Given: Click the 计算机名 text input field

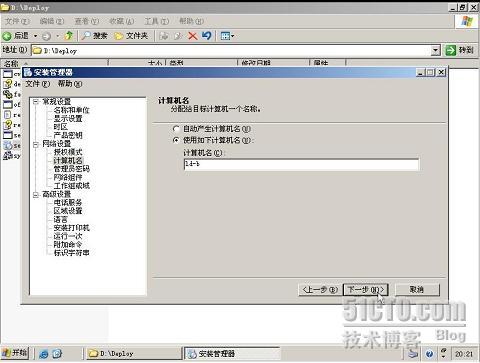Looking at the screenshot, I should [301, 164].
